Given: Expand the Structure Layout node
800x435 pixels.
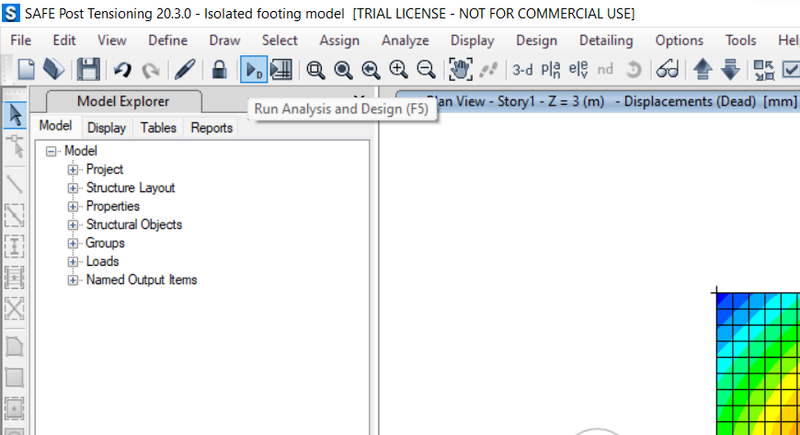Looking at the screenshot, I should pos(73,188).
